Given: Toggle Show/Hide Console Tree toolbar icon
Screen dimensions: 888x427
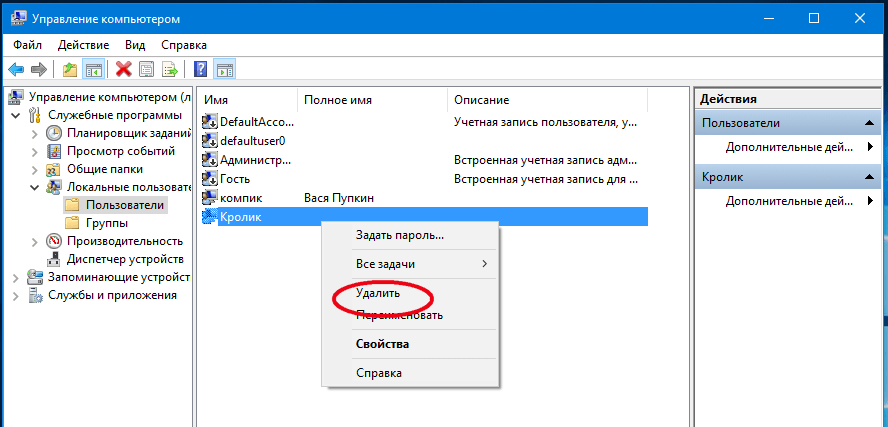Looking at the screenshot, I should click(x=93, y=69).
